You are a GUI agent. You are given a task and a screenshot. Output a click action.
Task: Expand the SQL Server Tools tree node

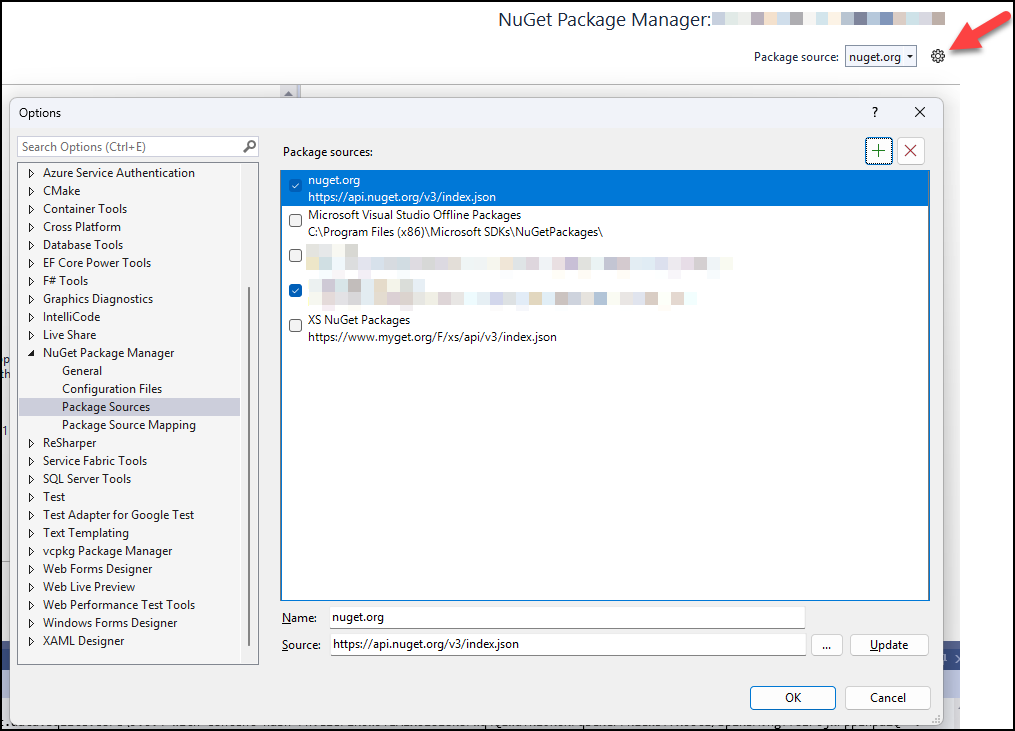[x=30, y=478]
